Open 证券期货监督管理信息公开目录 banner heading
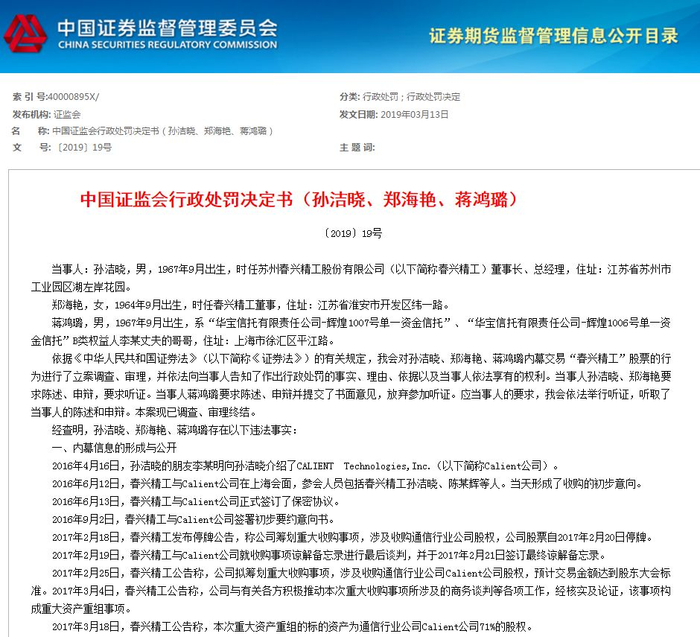The height and width of the screenshot is (637, 700). (x=554, y=36)
